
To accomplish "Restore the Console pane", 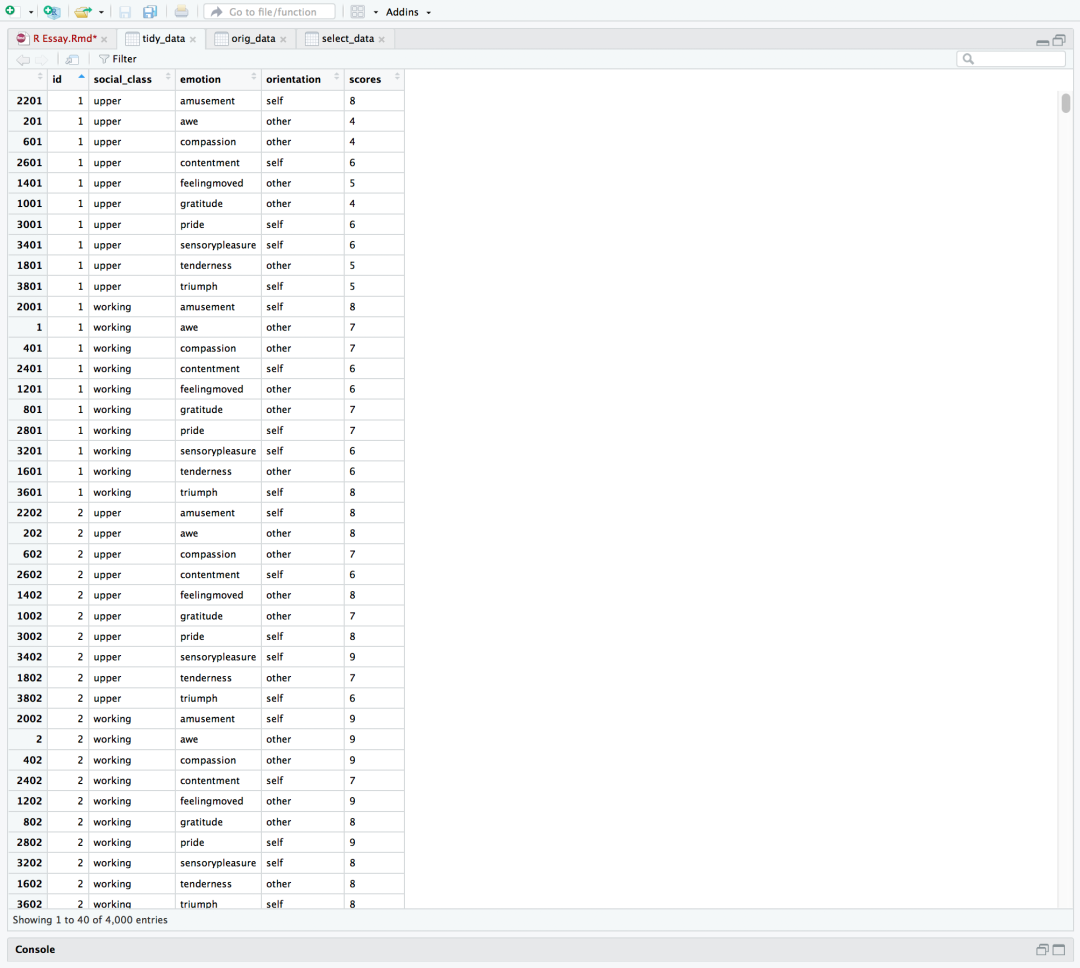I will click(1042, 949).
